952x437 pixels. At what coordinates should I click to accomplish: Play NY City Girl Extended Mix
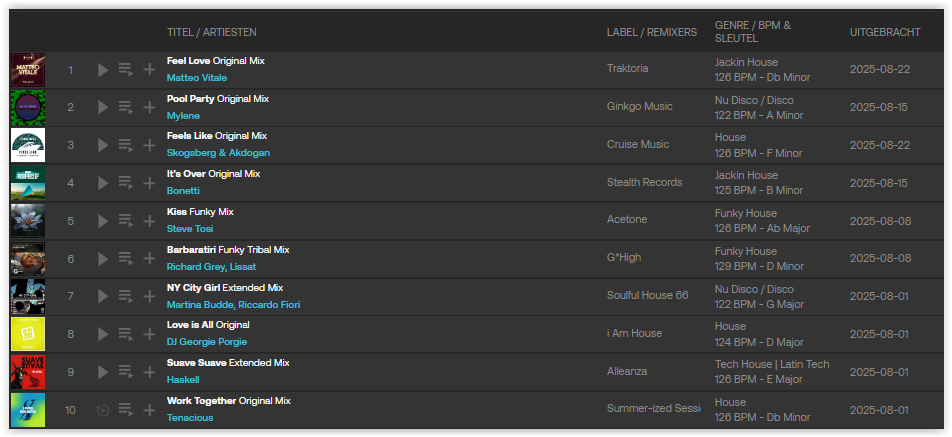[103, 296]
